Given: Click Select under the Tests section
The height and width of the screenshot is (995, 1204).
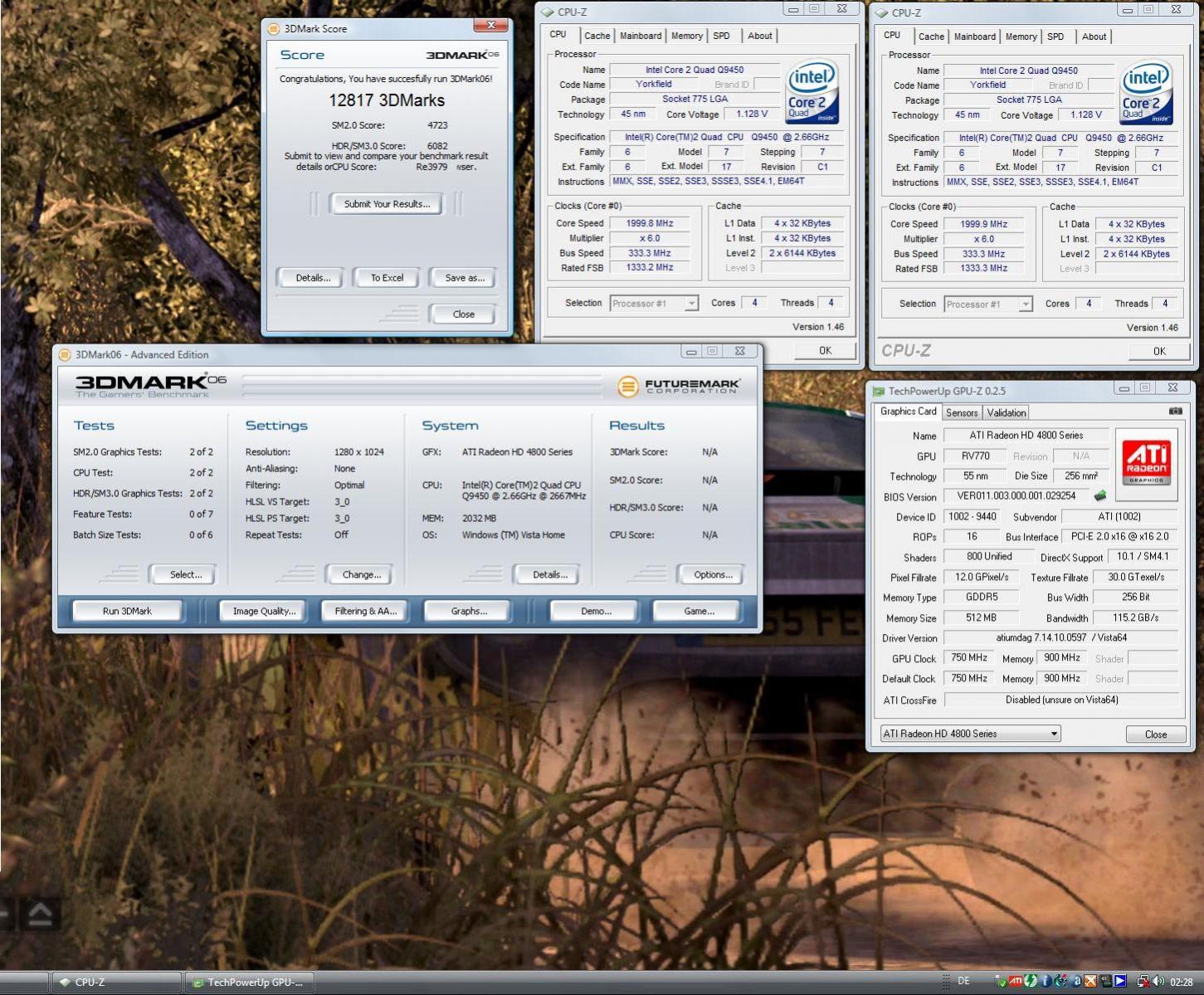Looking at the screenshot, I should (x=185, y=574).
